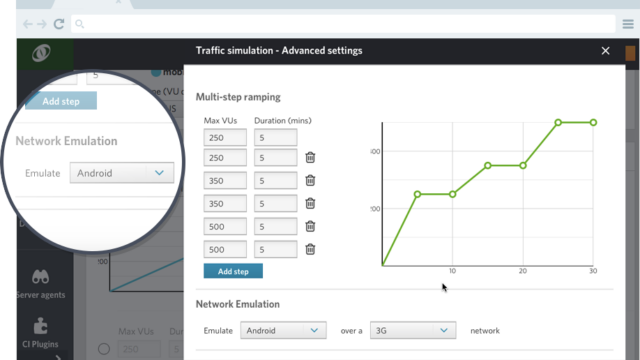The width and height of the screenshot is (640, 360).
Task: Click the chart point at 15 minutes
Action: [488, 166]
